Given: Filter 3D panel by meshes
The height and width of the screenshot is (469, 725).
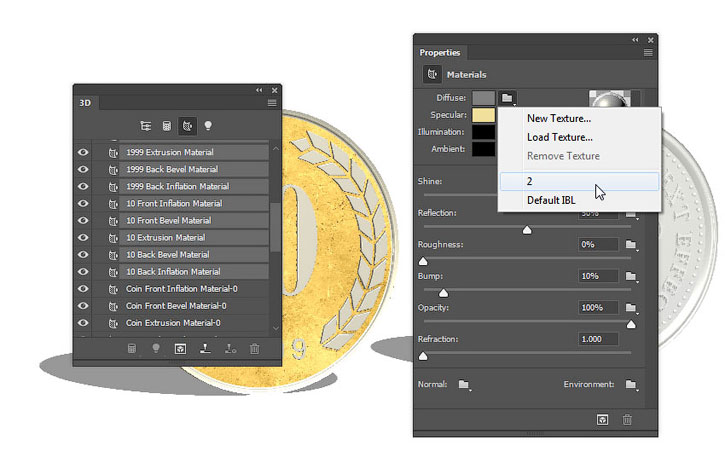Looking at the screenshot, I should pyautogui.click(x=166, y=126).
